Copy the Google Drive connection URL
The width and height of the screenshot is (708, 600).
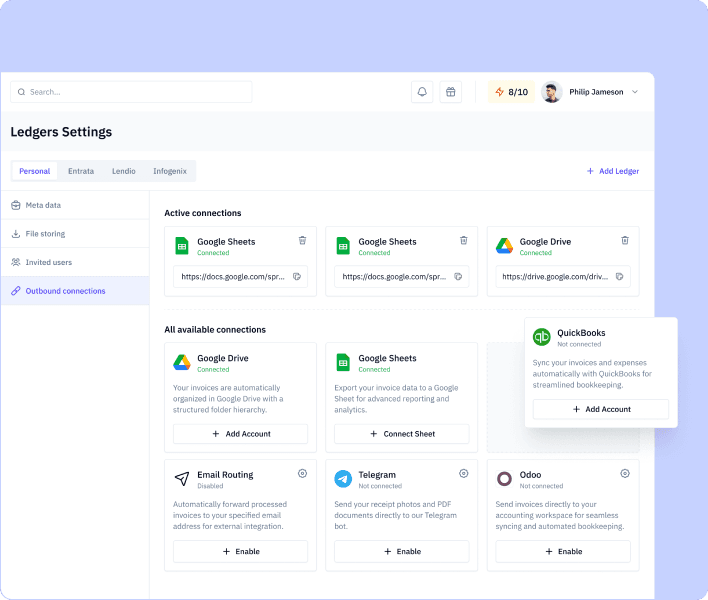tap(620, 277)
